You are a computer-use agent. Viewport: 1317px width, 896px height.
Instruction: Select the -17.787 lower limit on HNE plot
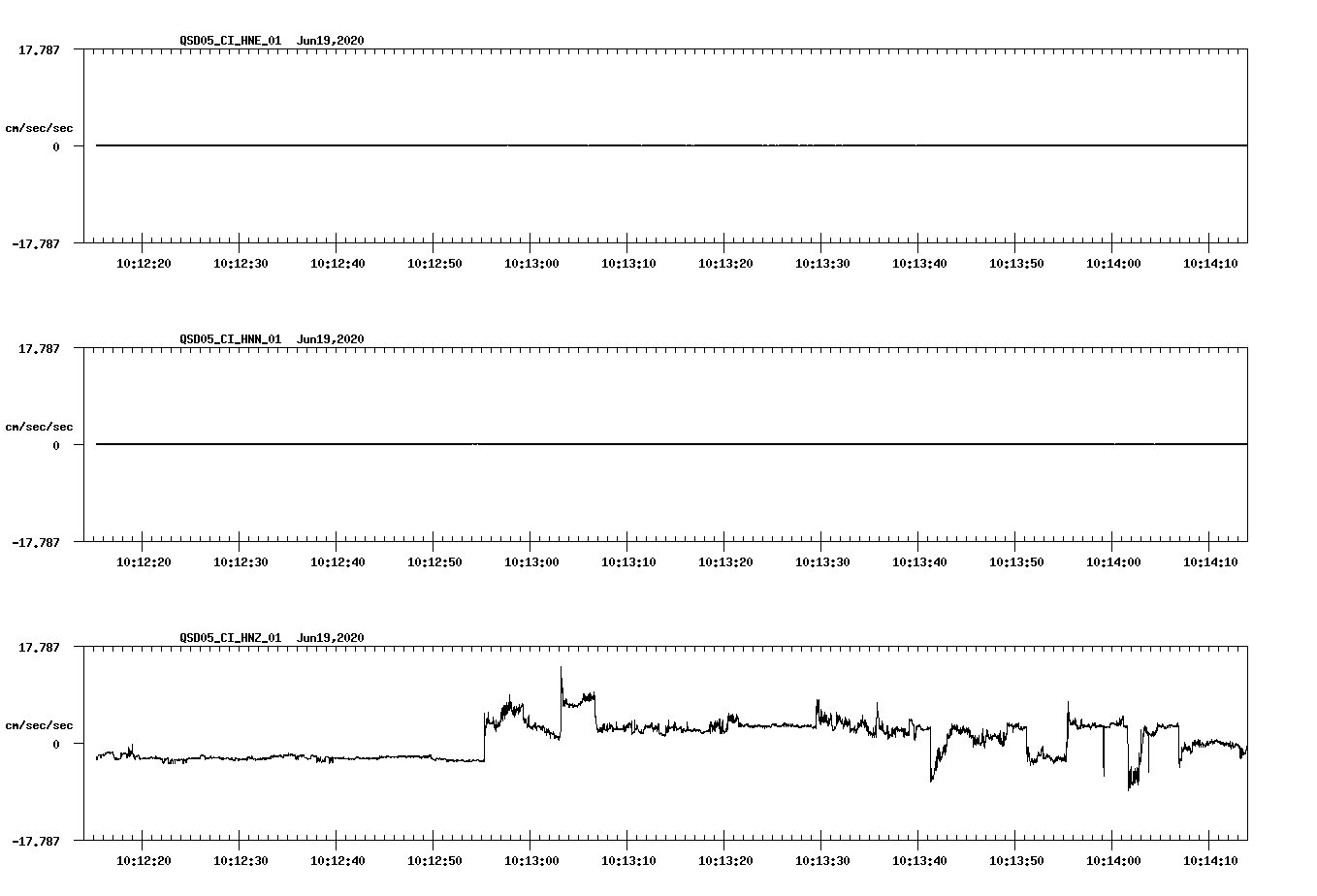(35, 244)
